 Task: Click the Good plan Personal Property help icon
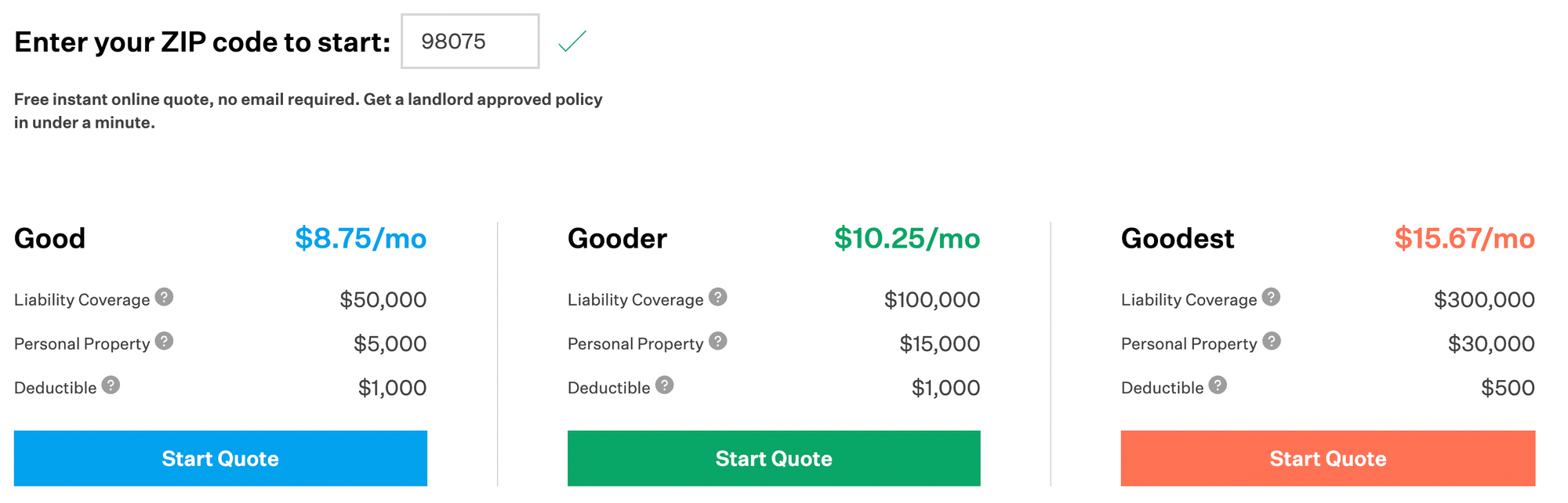[x=164, y=341]
